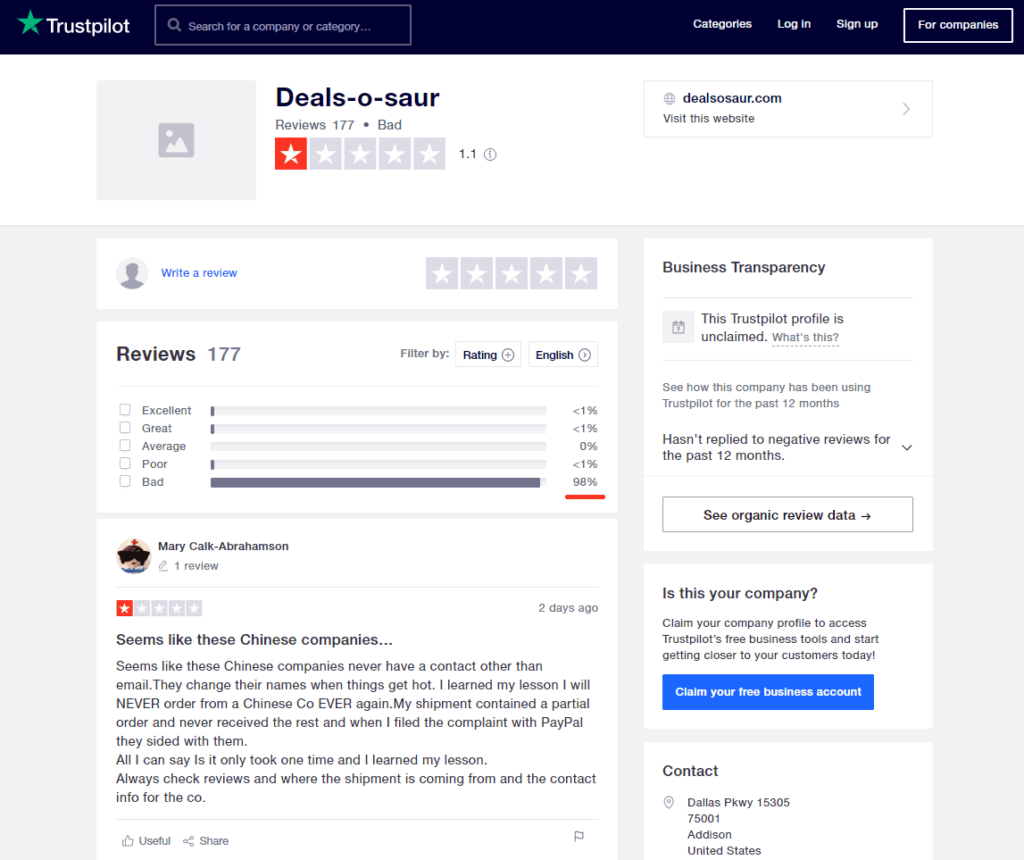Image resolution: width=1024 pixels, height=860 pixels.
Task: Check the Bad rating filter checkbox
Action: (125, 481)
